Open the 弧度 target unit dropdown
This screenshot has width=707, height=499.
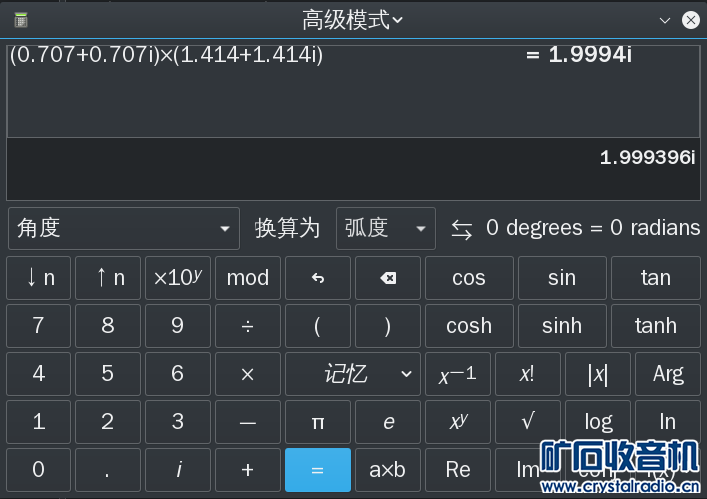click(x=386, y=229)
